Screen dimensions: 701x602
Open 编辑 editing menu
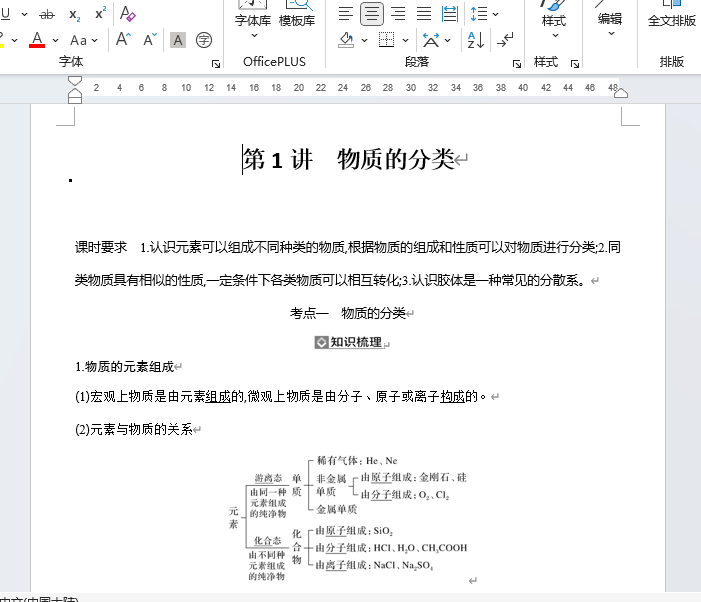click(610, 20)
